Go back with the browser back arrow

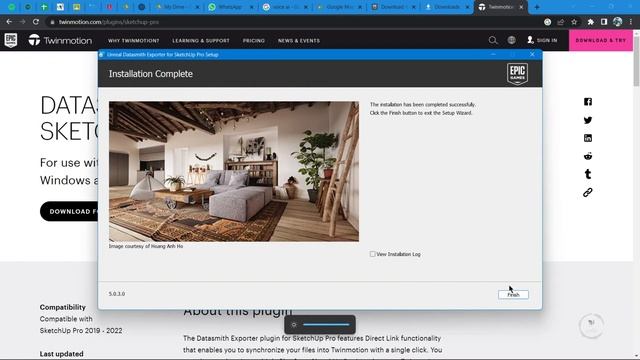point(9,22)
